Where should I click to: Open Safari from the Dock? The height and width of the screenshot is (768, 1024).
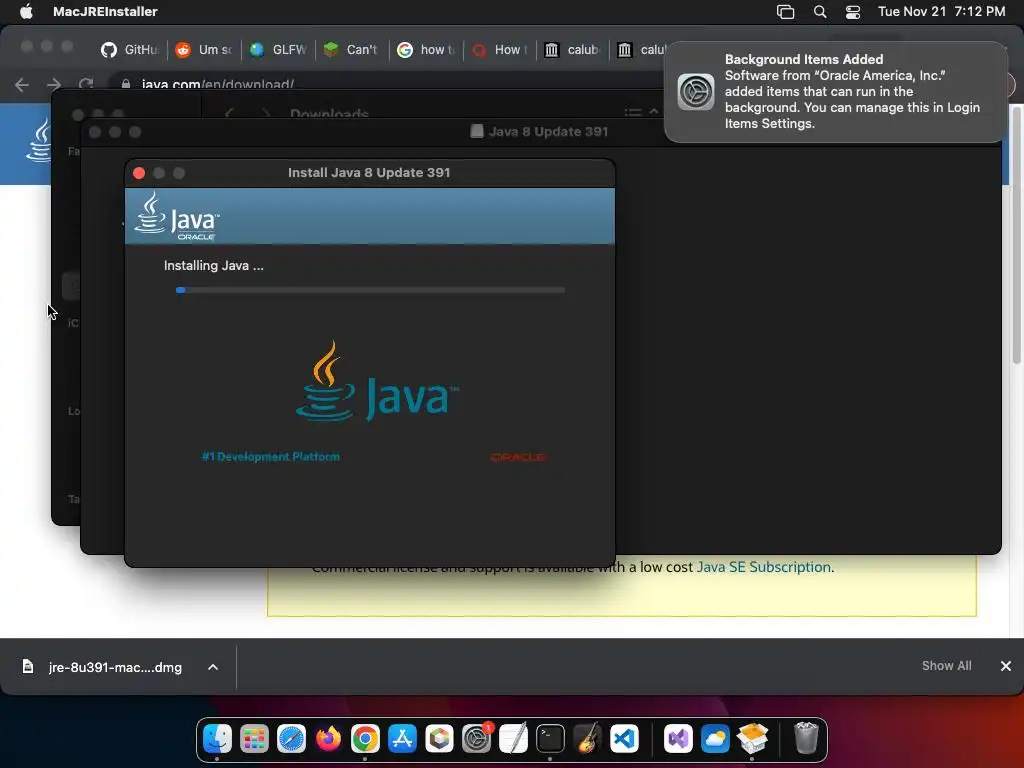pos(291,739)
